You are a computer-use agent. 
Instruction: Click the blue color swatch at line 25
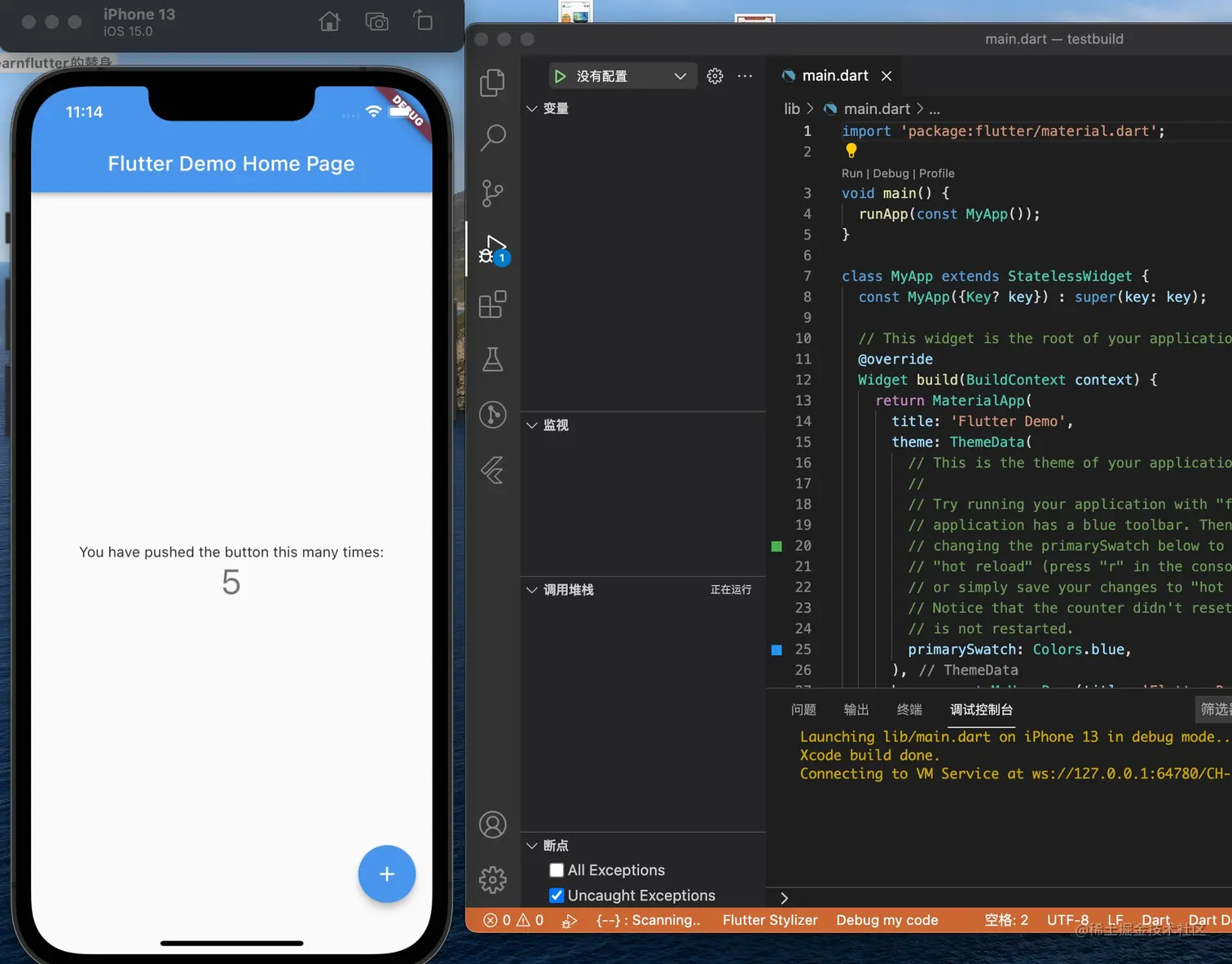pos(777,649)
